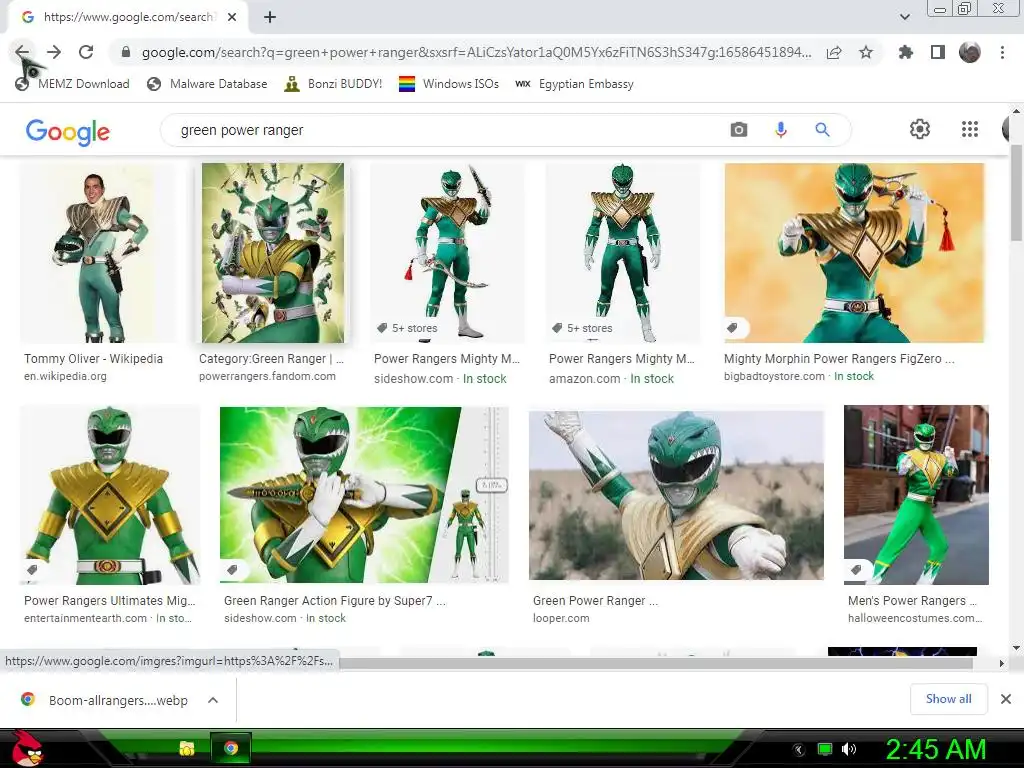Click the network monitor tray icon

825,749
